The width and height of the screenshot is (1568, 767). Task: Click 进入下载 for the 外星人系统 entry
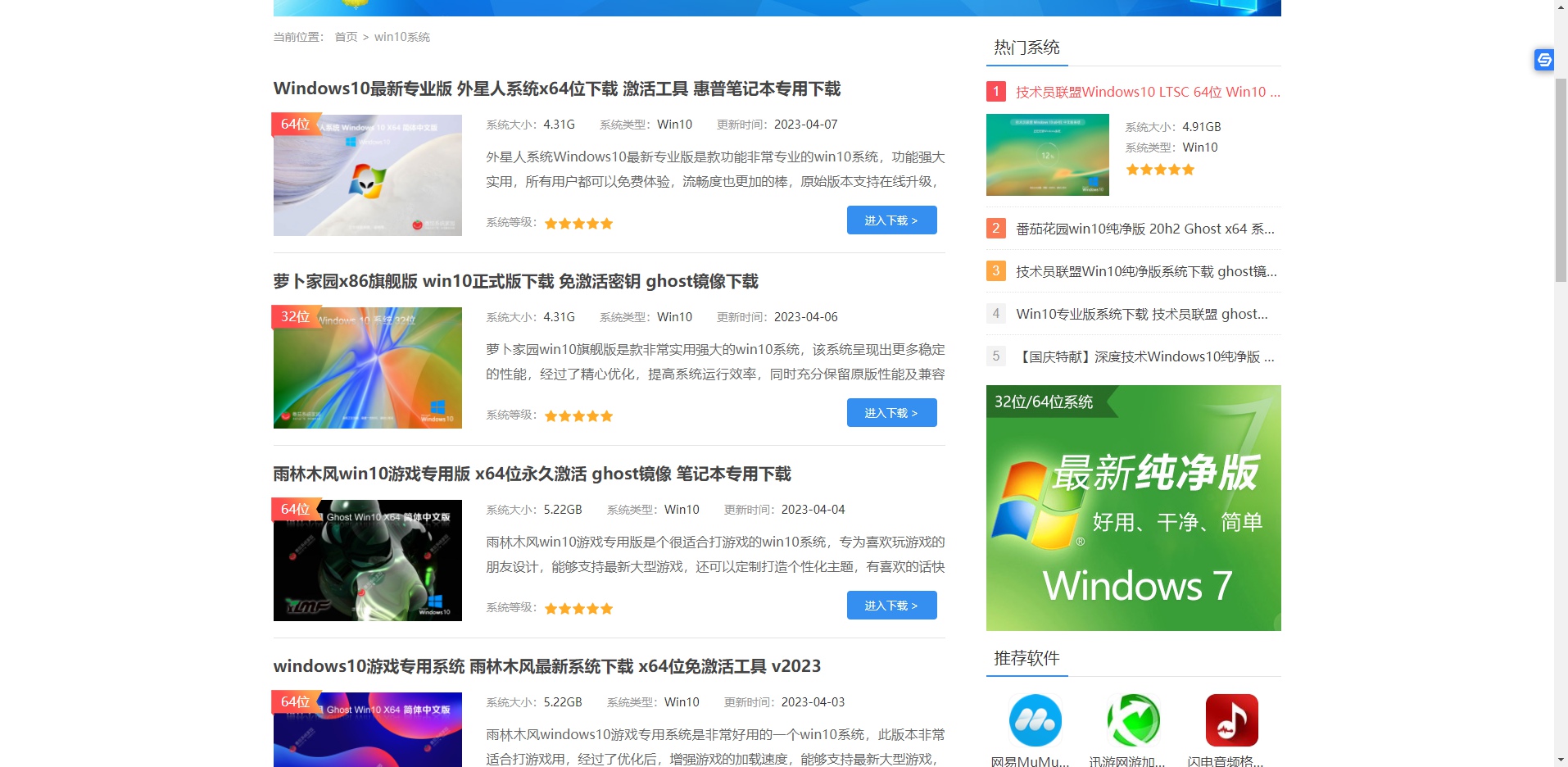[x=891, y=220]
